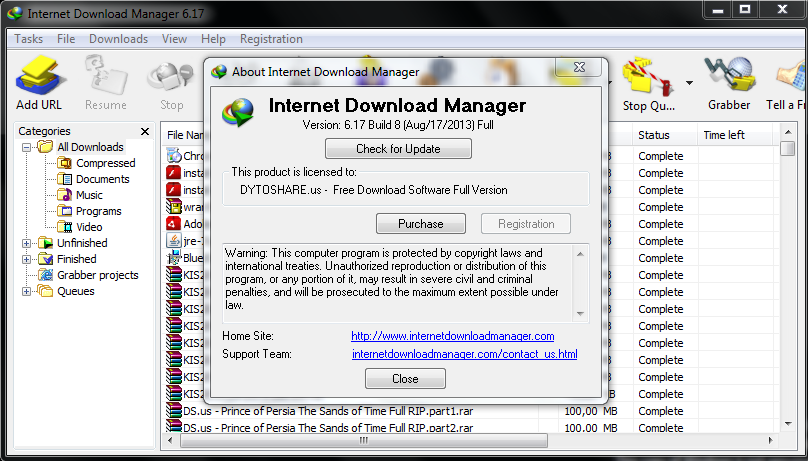809x461 pixels.
Task: Click the horizontal scroll left arrow
Action: 170,440
